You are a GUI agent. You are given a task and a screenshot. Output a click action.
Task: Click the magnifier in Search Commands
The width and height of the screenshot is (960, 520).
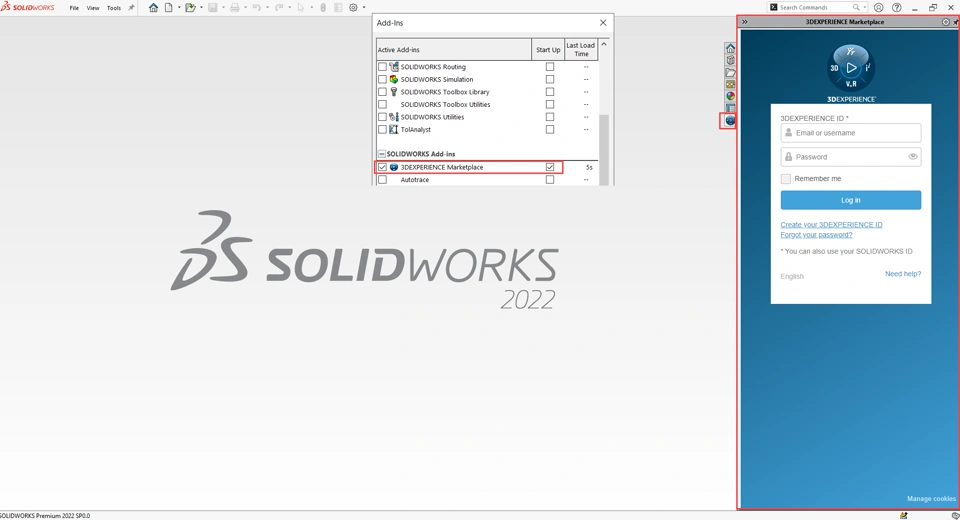coord(856,7)
